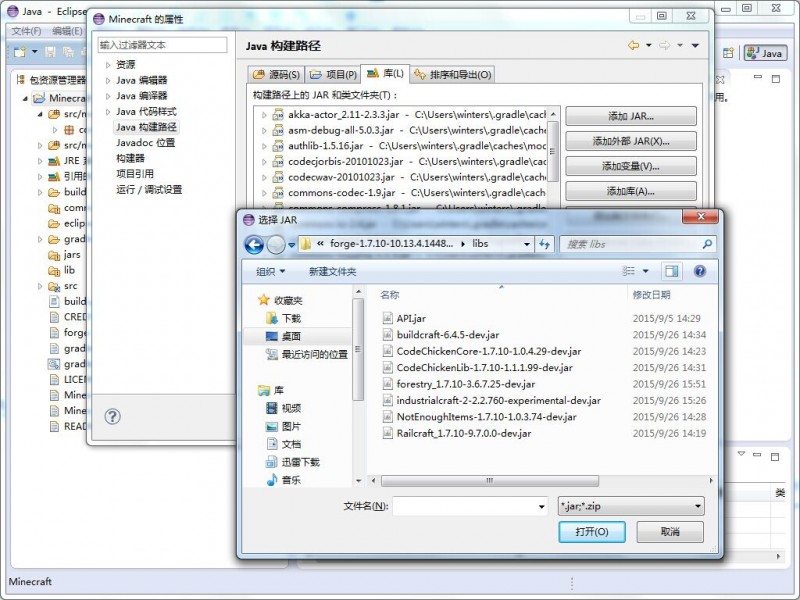Click the yellow back arrow in Java 构建路径 header
Screen dimensions: 800x600
click(x=633, y=45)
